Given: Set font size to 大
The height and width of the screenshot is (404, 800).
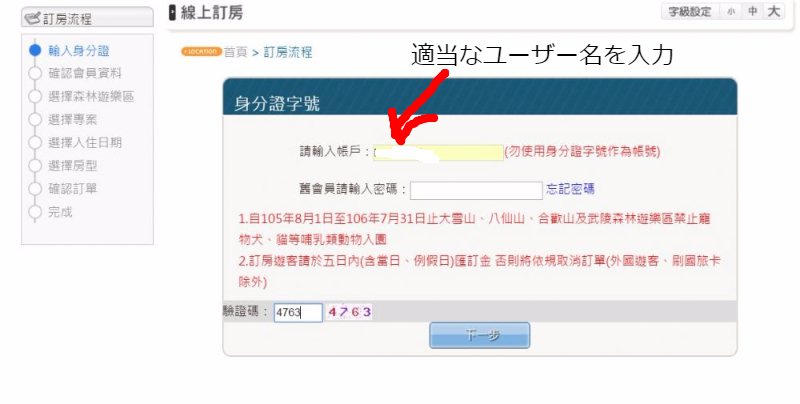Looking at the screenshot, I should pos(774,12).
